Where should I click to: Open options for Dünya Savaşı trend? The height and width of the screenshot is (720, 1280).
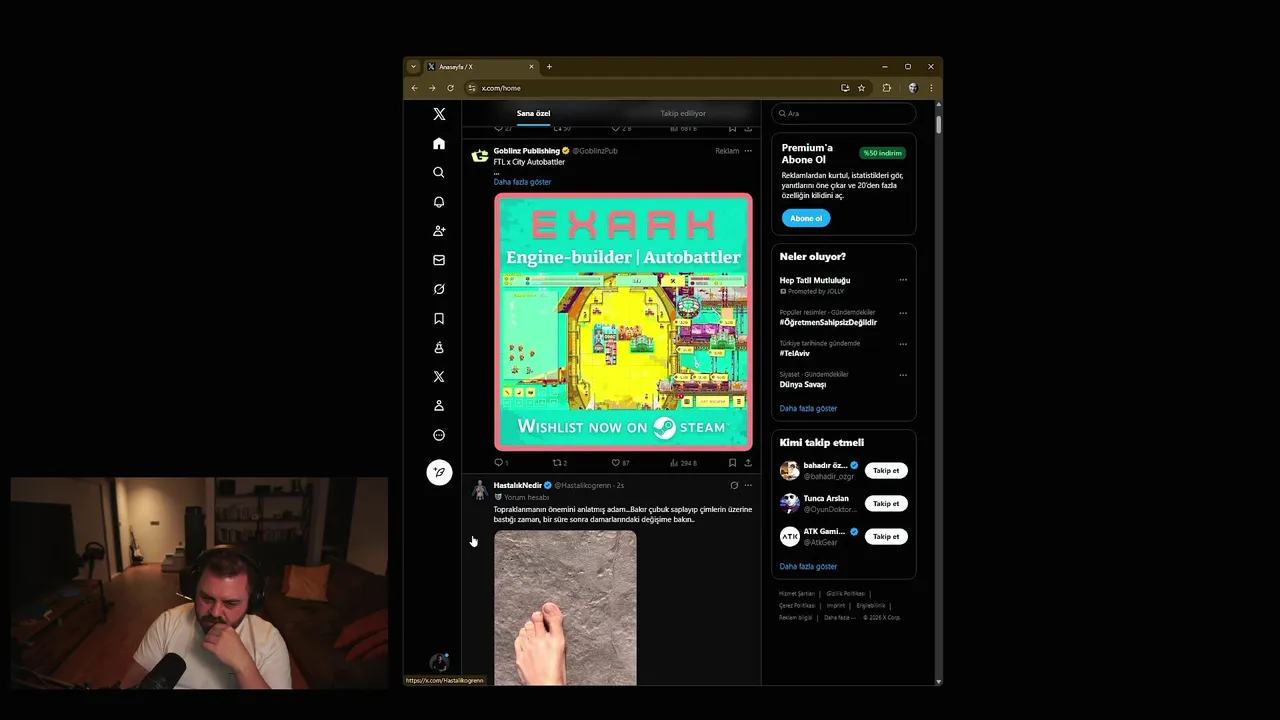point(903,375)
